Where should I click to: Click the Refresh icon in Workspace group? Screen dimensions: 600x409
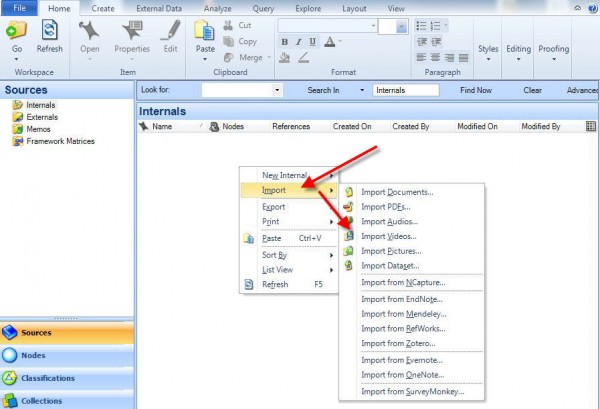pos(49,31)
